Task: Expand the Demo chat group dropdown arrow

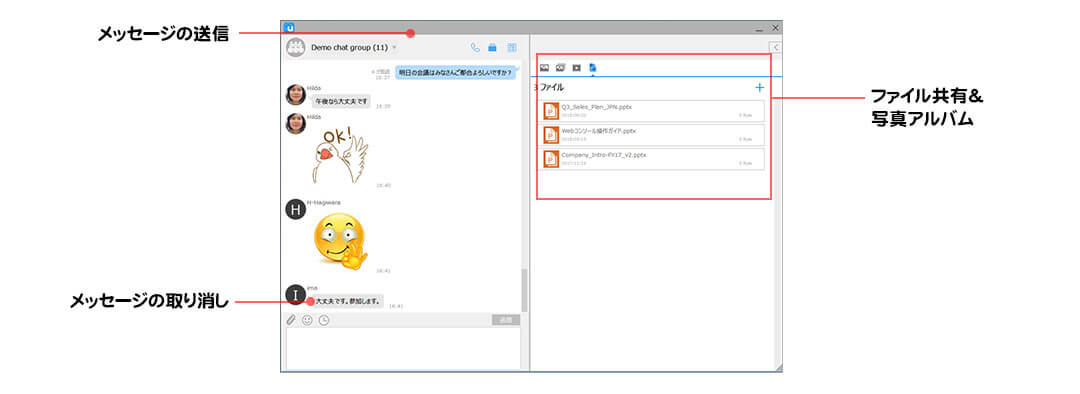Action: coord(394,48)
